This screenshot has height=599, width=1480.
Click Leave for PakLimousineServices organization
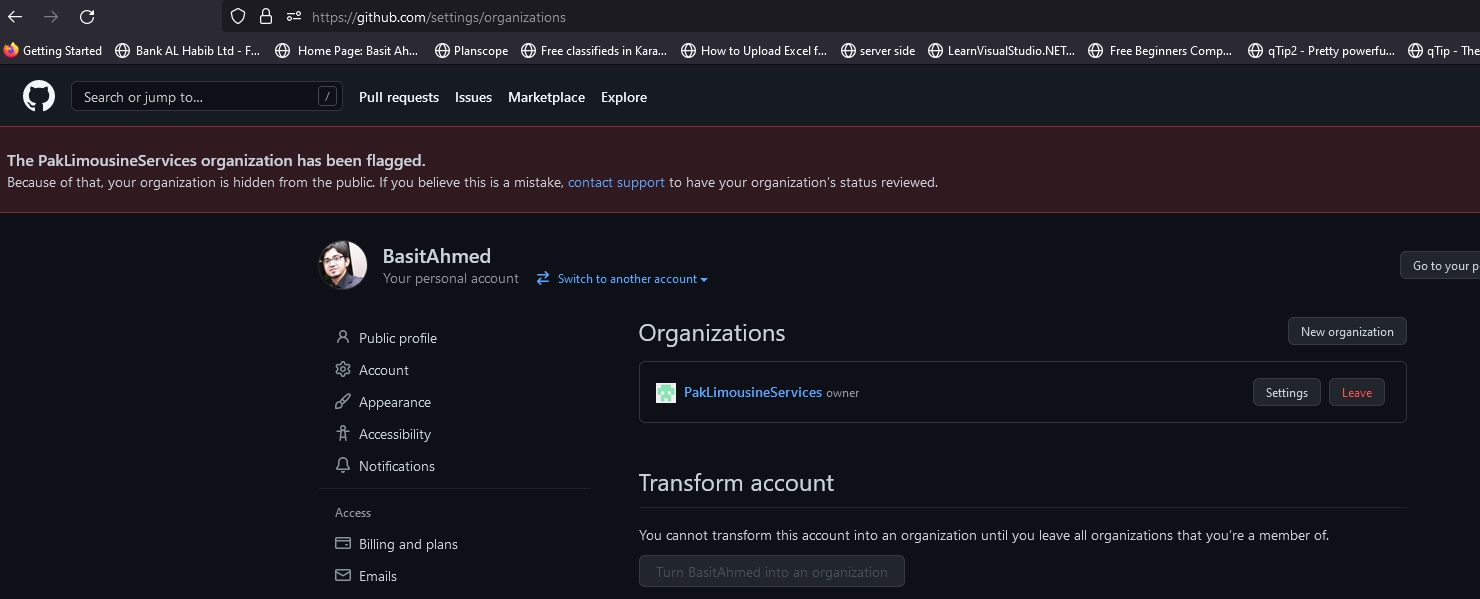coord(1357,392)
